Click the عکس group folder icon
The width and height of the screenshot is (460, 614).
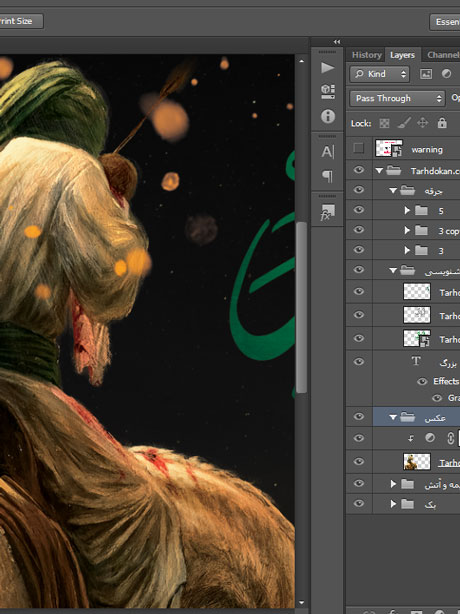coord(408,417)
